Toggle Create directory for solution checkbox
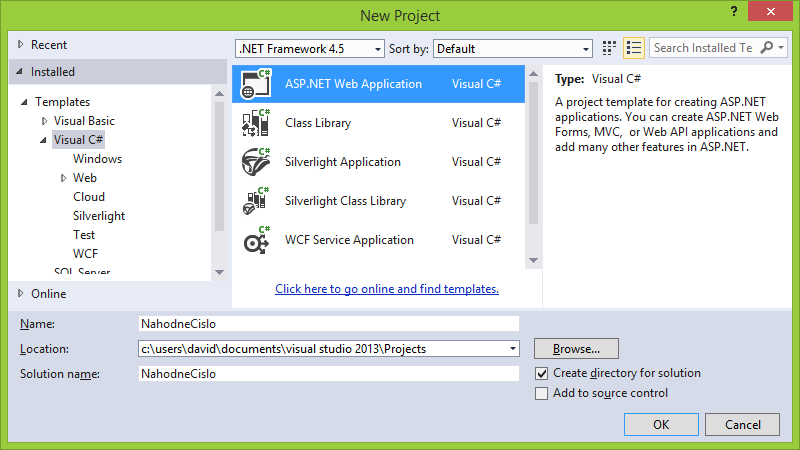The width and height of the screenshot is (800, 450). (x=541, y=373)
